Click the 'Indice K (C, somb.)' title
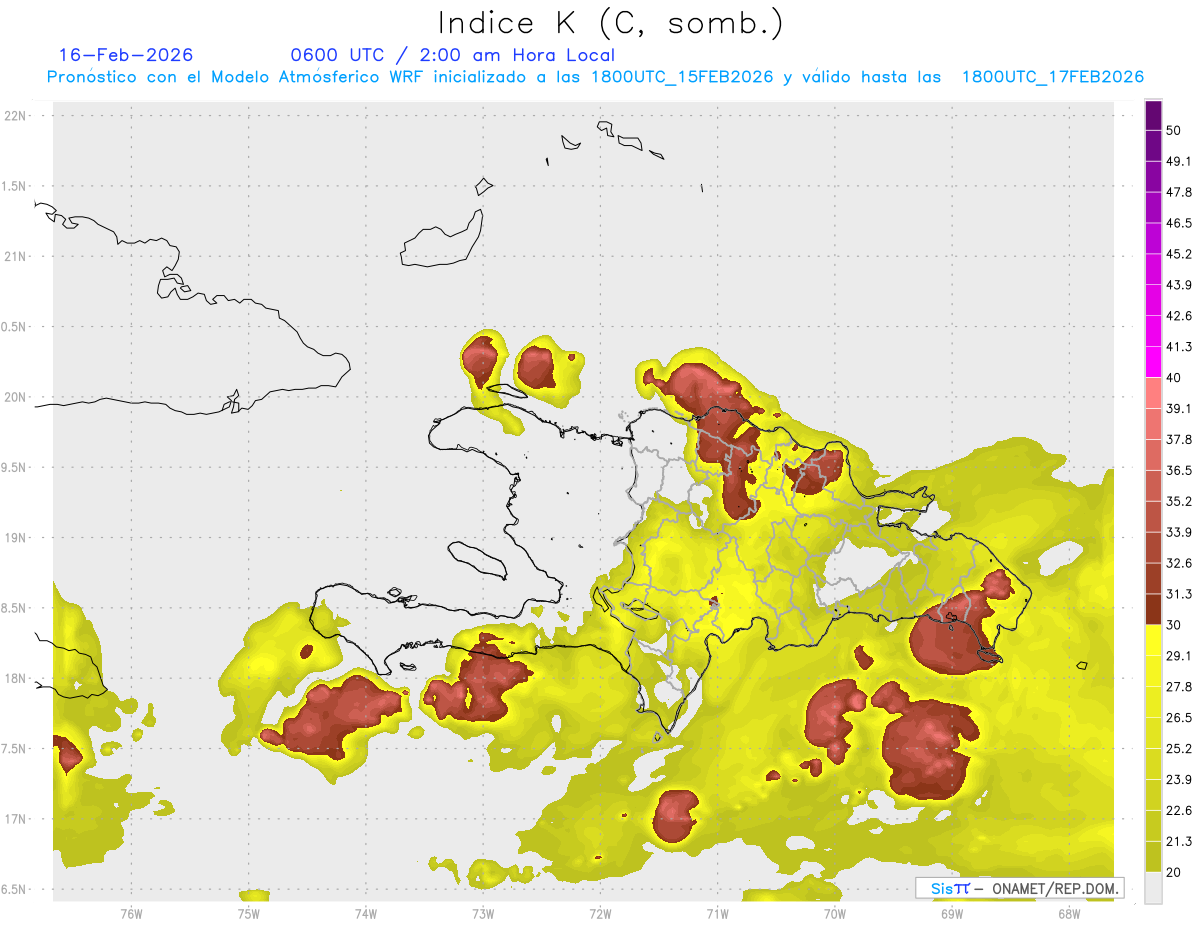The image size is (1200, 927). [611, 23]
